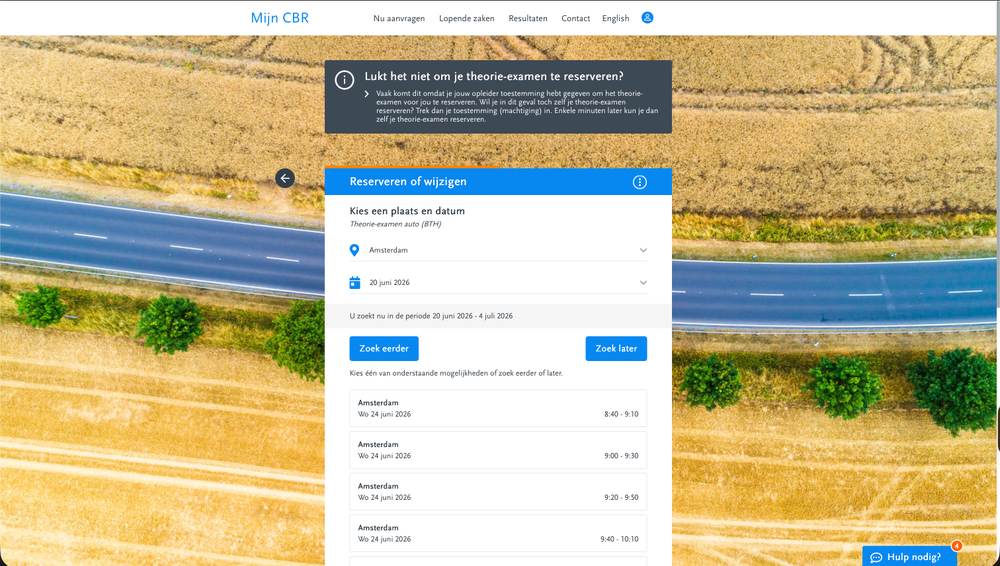Screen dimensions: 1000x566
Task: Switch language to English
Action: pos(615,19)
